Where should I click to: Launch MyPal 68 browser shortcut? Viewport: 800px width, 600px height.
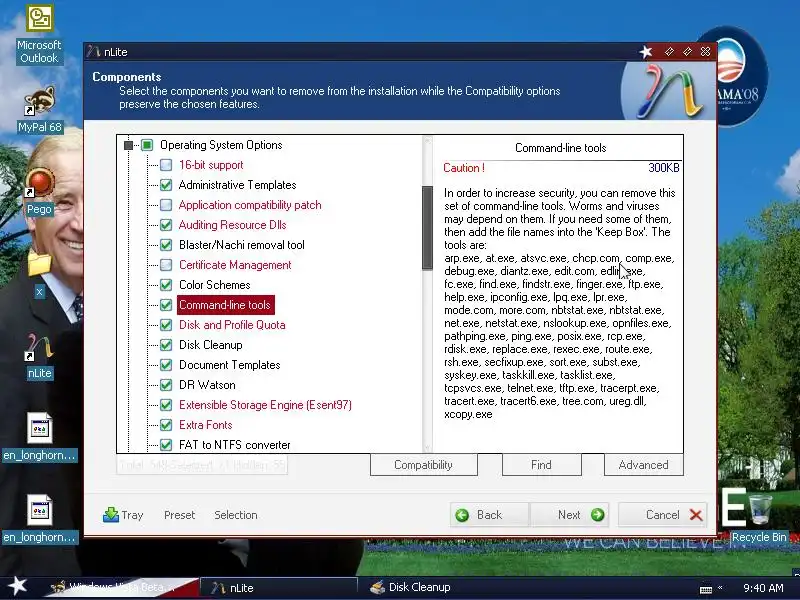[x=39, y=109]
